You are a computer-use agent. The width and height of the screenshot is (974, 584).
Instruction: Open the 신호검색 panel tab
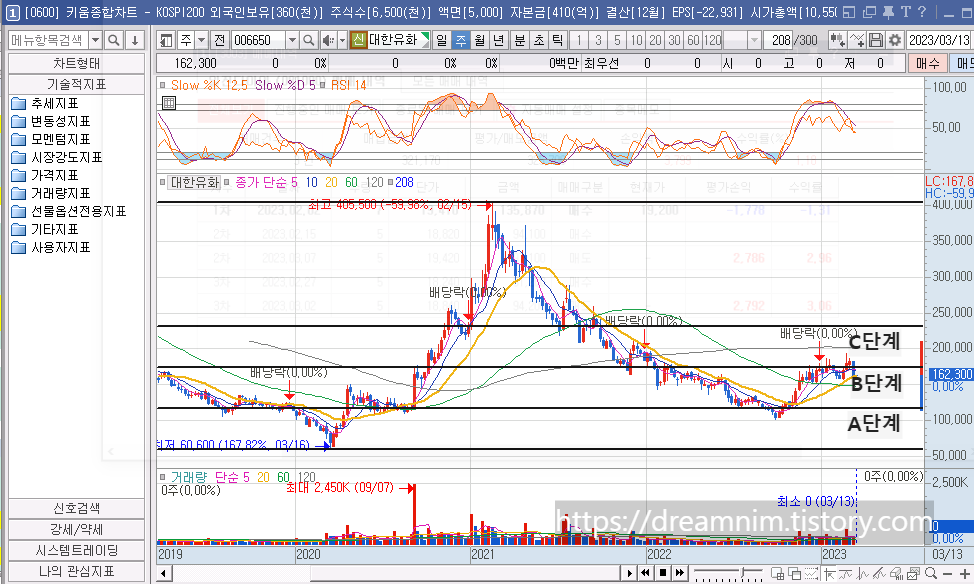(x=76, y=508)
